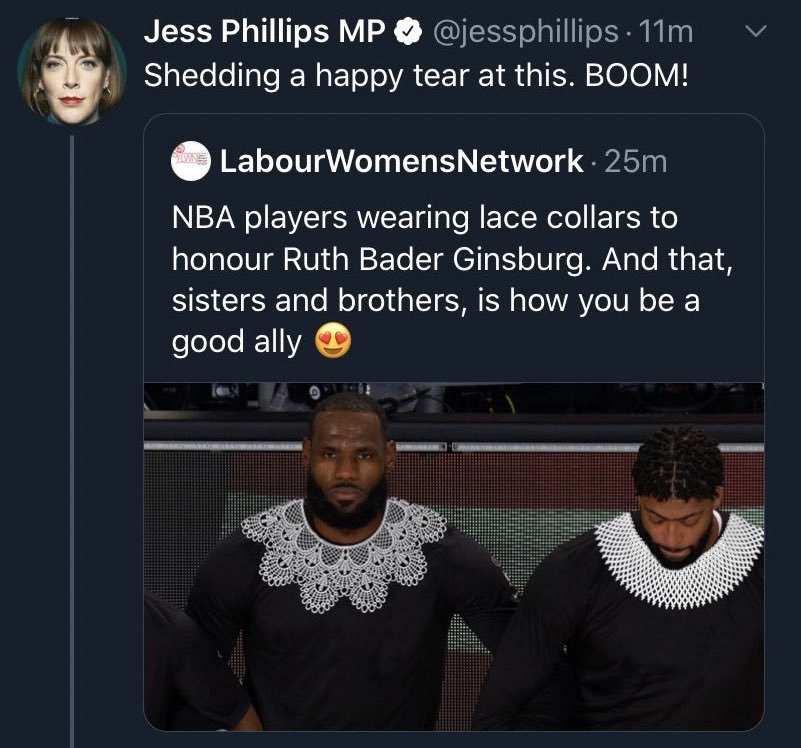Click the verified badge beside Jess Phillips MP

[406, 33]
